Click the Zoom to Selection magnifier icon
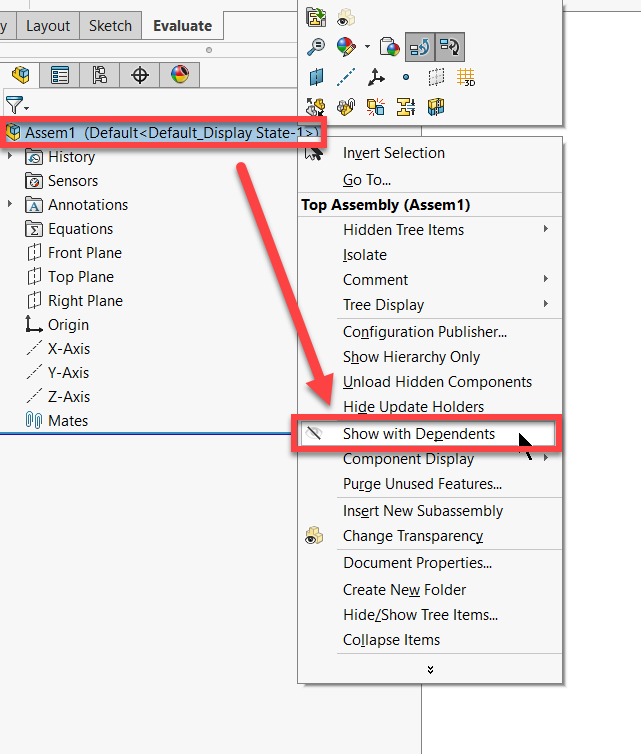 click(317, 46)
